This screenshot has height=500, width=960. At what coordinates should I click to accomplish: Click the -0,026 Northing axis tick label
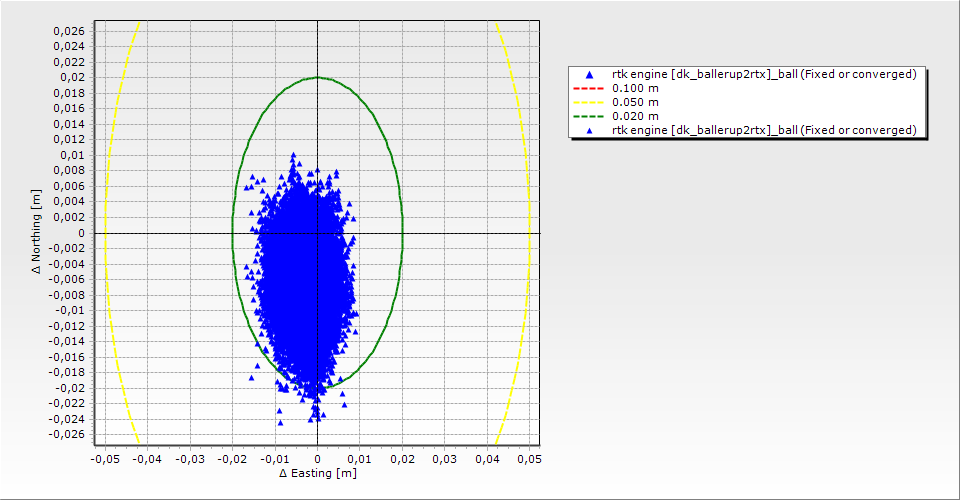67,435
